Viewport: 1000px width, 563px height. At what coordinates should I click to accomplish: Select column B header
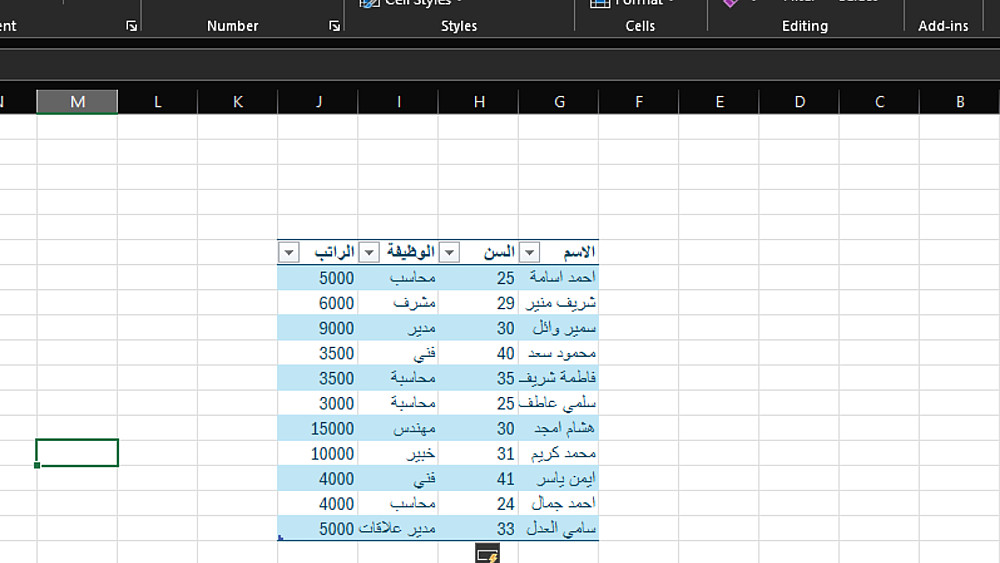point(960,101)
